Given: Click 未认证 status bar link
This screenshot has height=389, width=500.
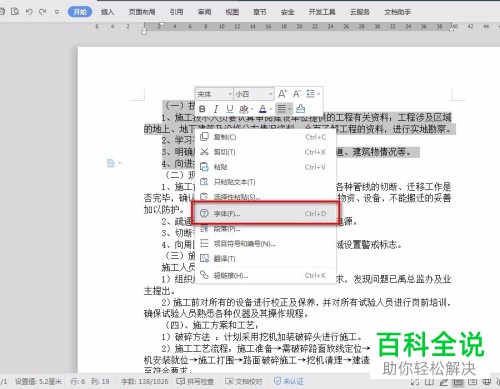Looking at the screenshot, I should point(289,381).
